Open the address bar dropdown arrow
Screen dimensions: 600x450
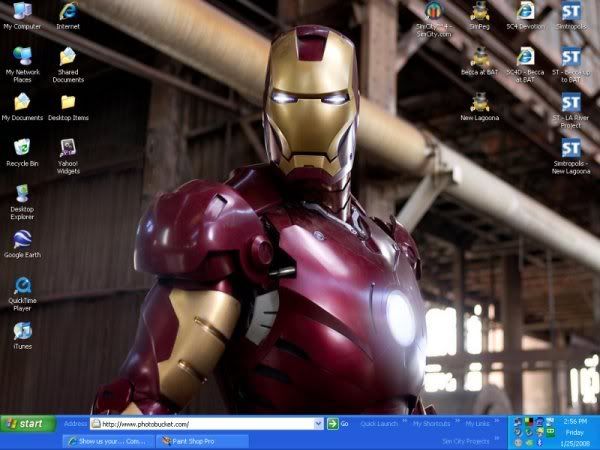pyautogui.click(x=318, y=424)
